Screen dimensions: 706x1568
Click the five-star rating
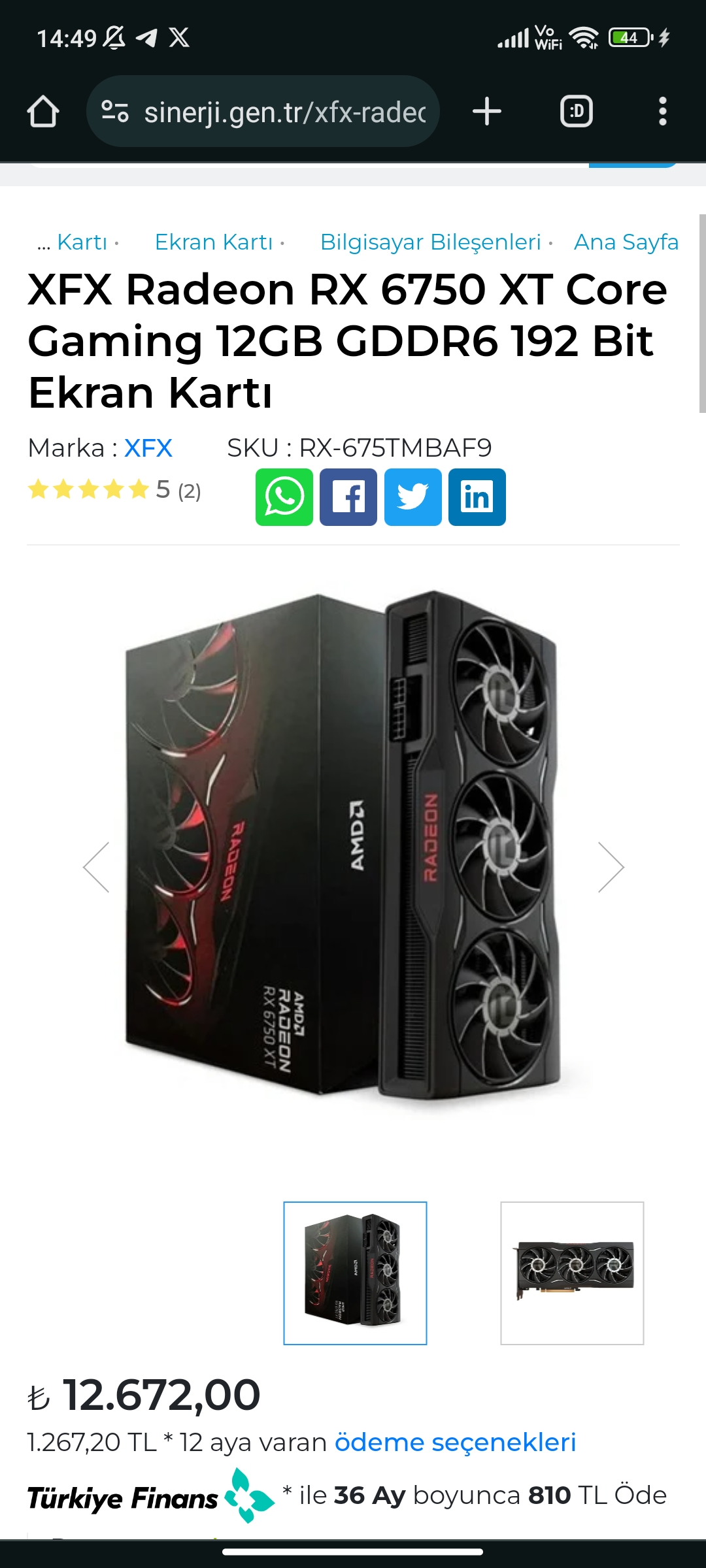pyautogui.click(x=88, y=489)
